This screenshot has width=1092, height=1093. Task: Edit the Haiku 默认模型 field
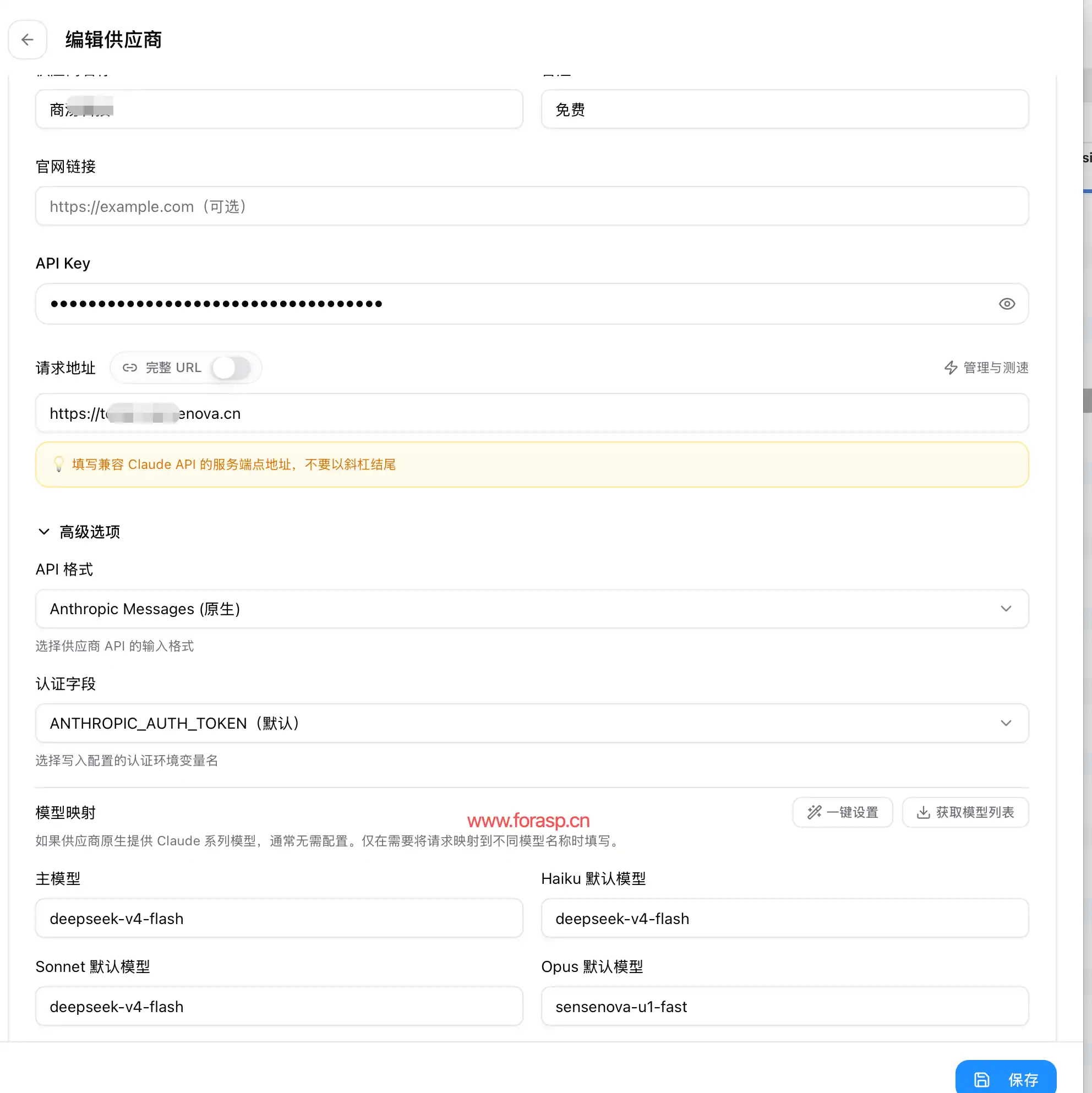(x=785, y=918)
